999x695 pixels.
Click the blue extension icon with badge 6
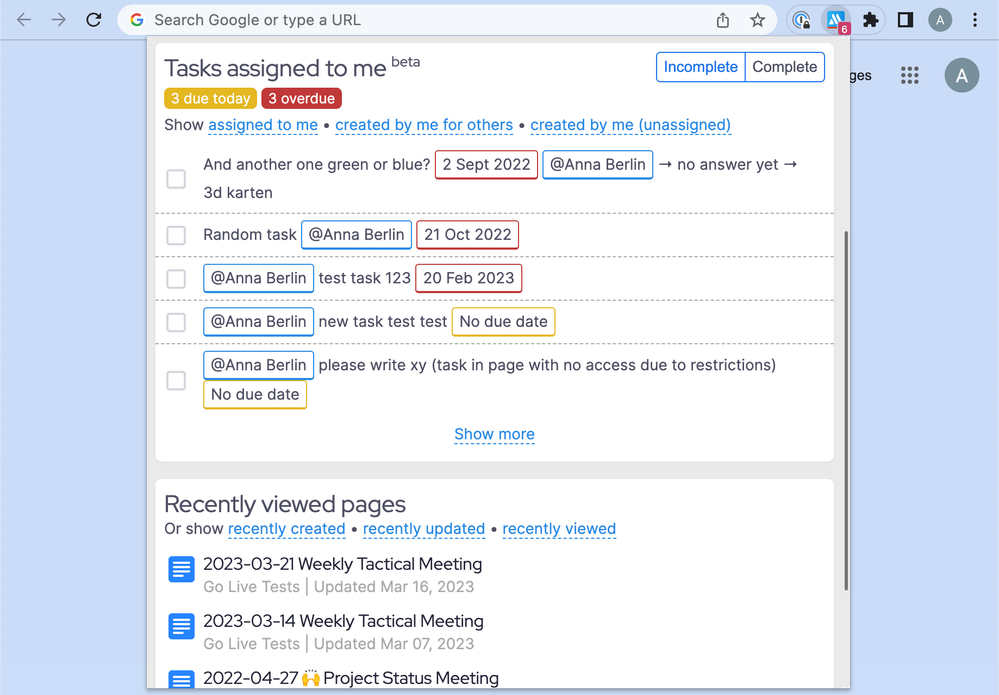(x=838, y=19)
